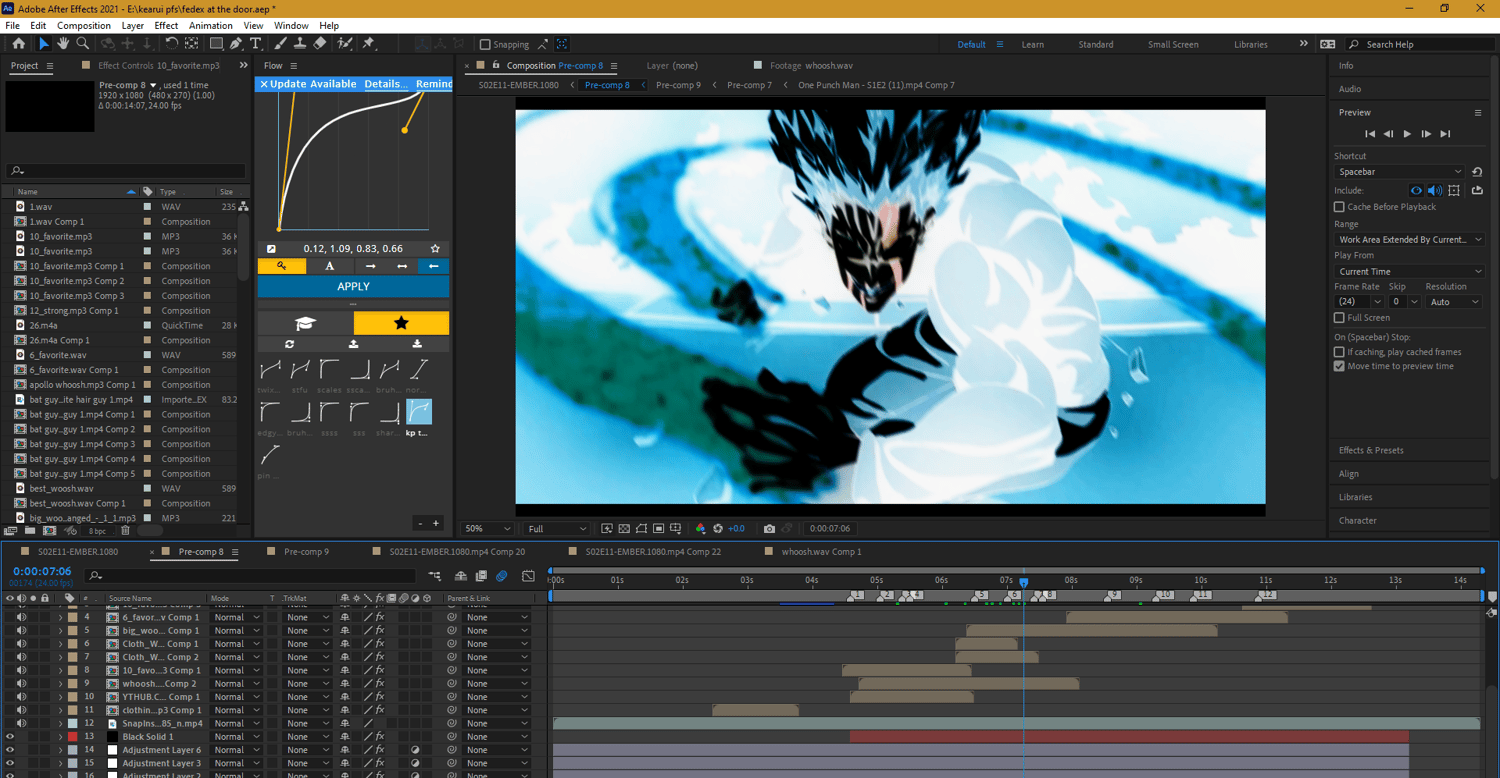
Task: Click the Flow star favorites tab
Action: (x=401, y=323)
